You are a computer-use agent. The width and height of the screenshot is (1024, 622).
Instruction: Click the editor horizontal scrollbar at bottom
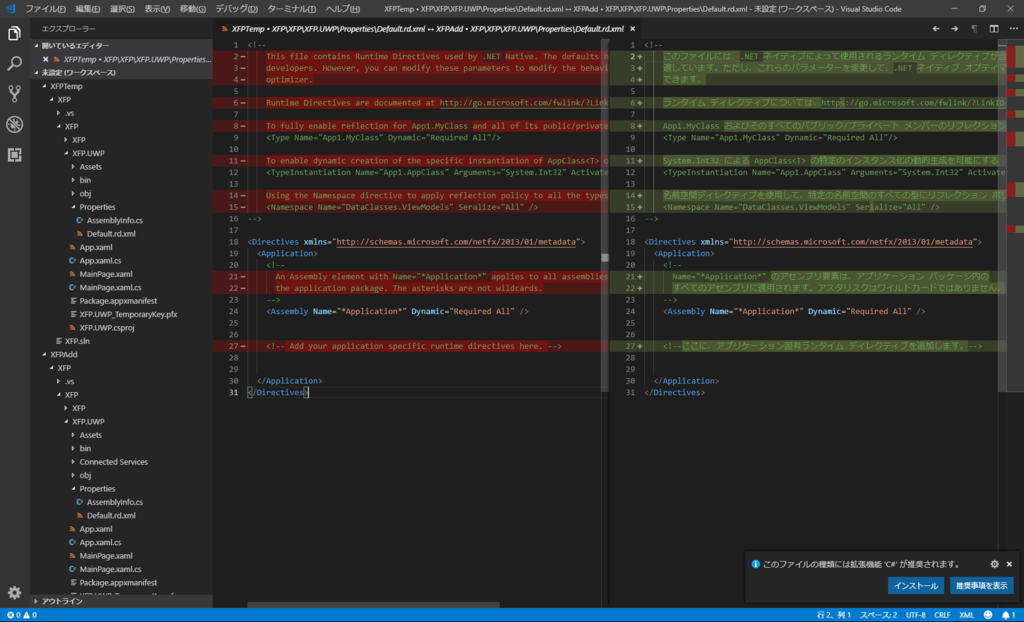tap(374, 606)
